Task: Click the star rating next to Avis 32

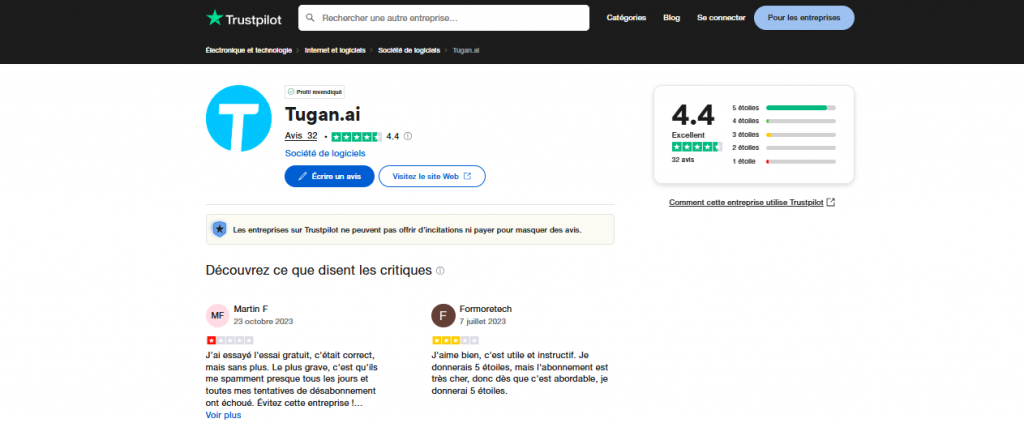Action: click(x=357, y=136)
